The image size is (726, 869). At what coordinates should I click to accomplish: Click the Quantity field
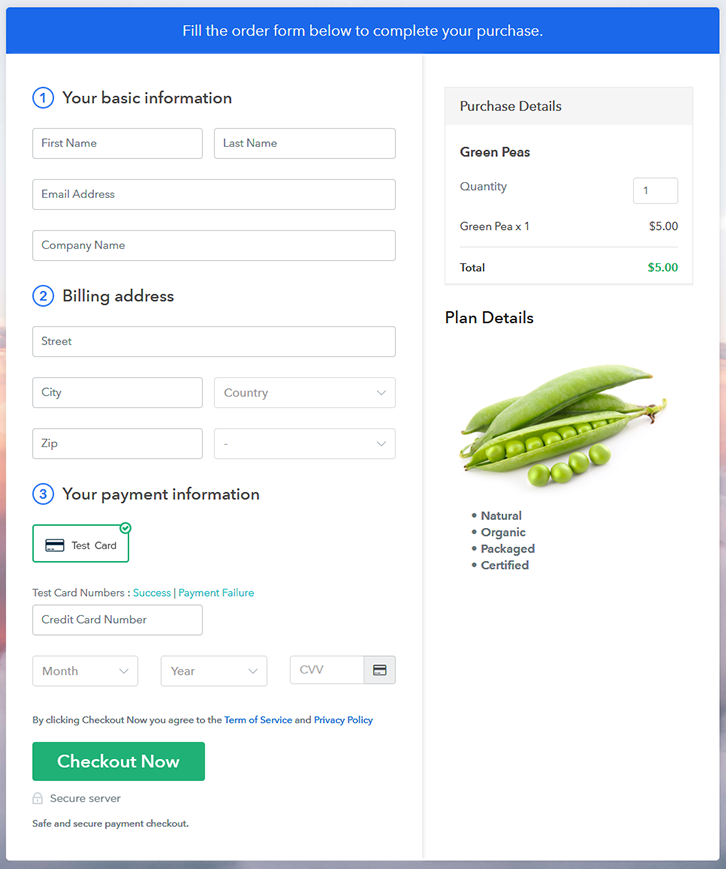pyautogui.click(x=655, y=191)
